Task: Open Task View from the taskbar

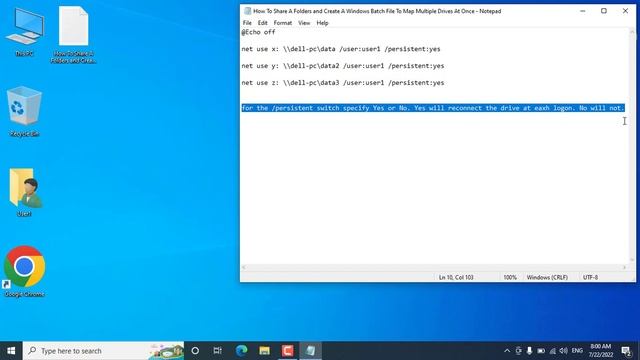Action: click(218, 351)
